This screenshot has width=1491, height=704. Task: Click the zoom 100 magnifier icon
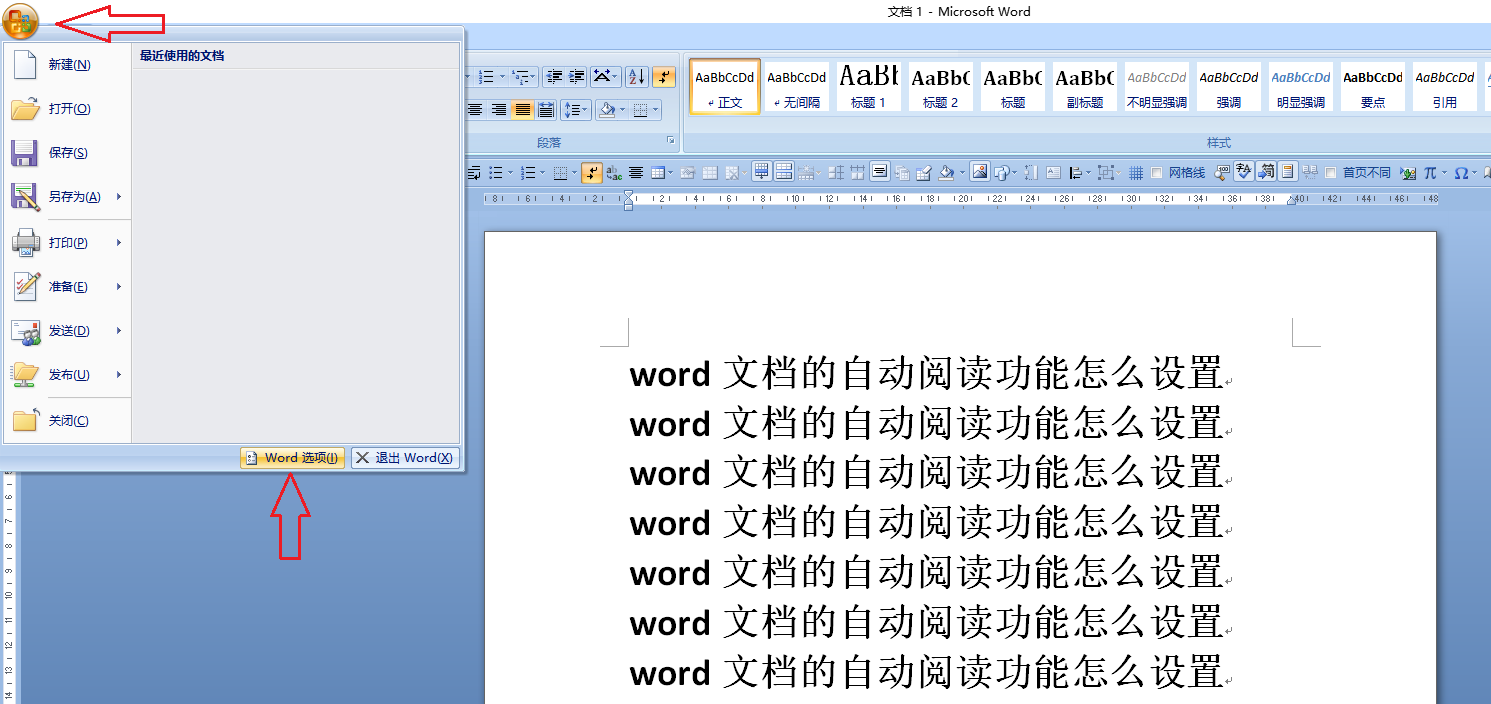[x=1222, y=173]
